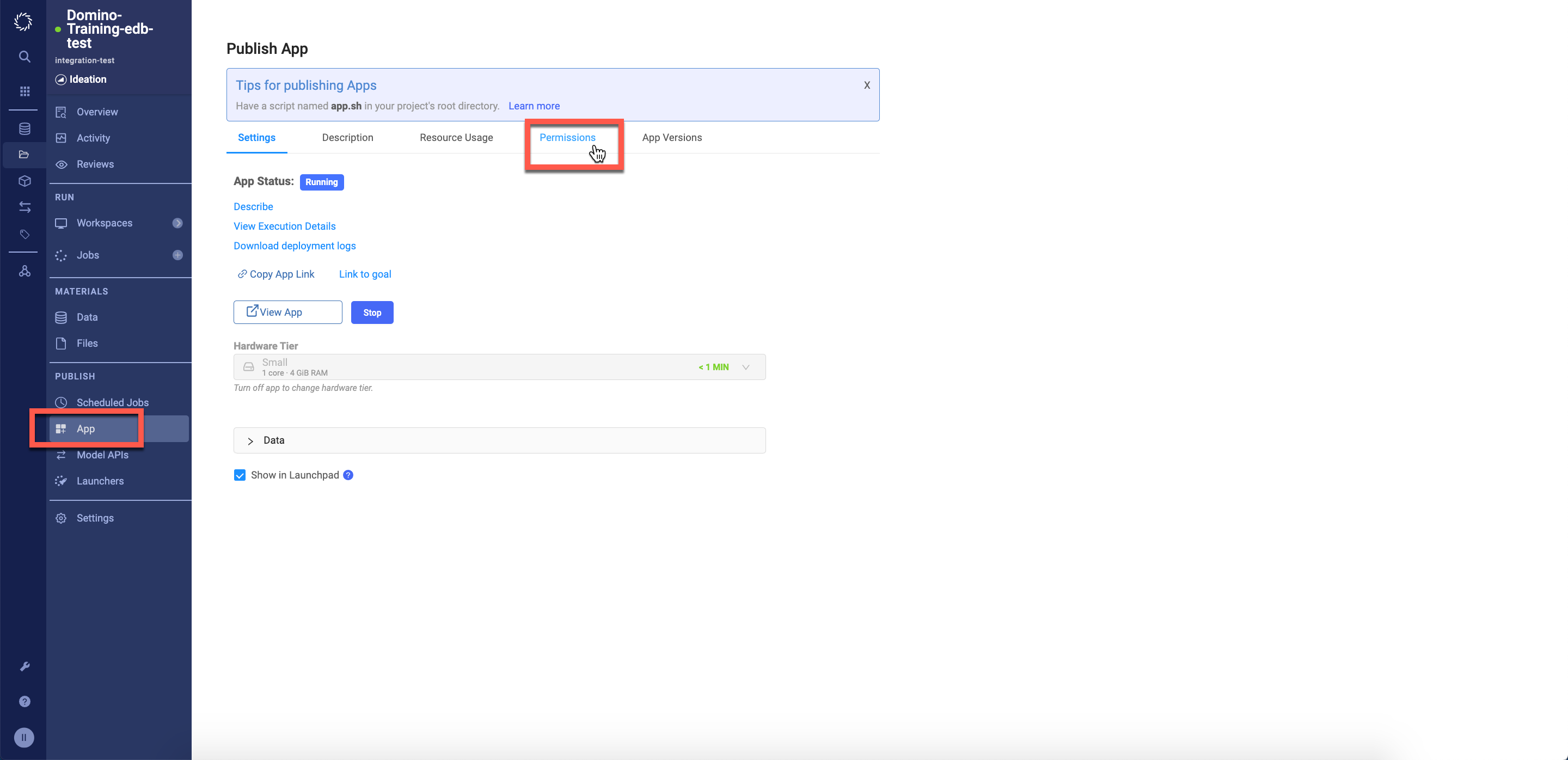The width and height of the screenshot is (1568, 760).
Task: Switch to the Permissions tab
Action: click(x=567, y=138)
